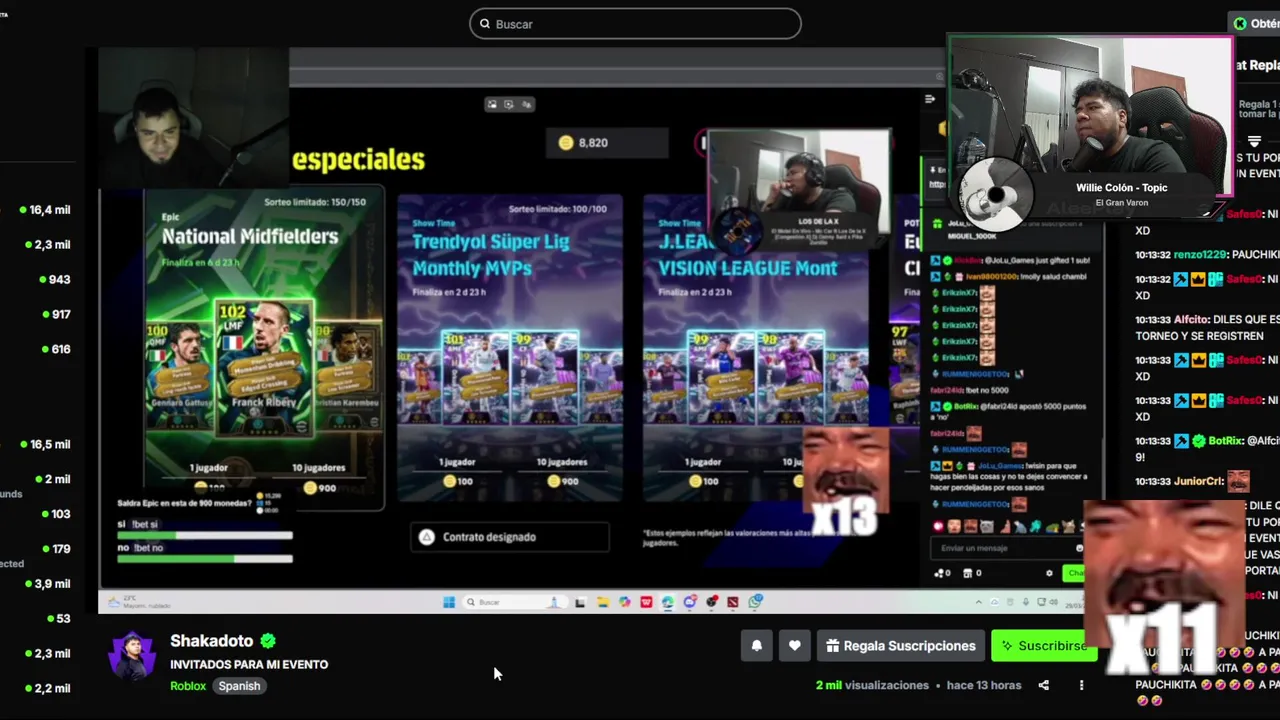Select the Trendyol Süper Lig Monthly MVPs card
The width and height of the screenshot is (1280, 720).
pyautogui.click(x=510, y=347)
